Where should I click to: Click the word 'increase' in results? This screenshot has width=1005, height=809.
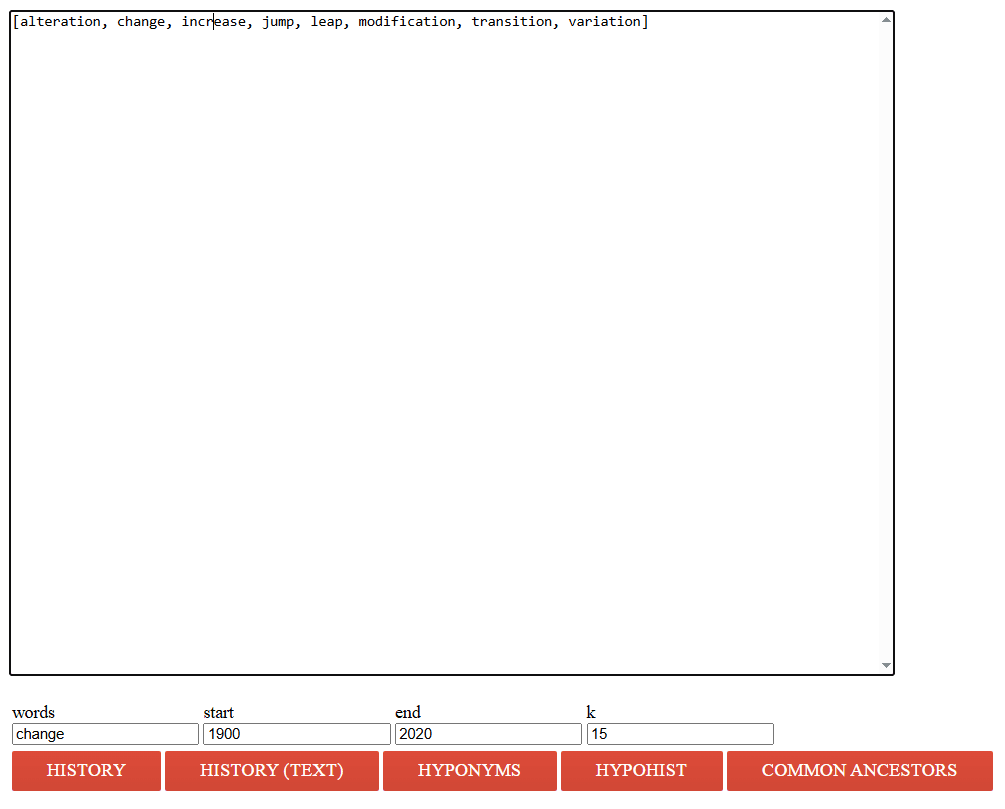213,22
